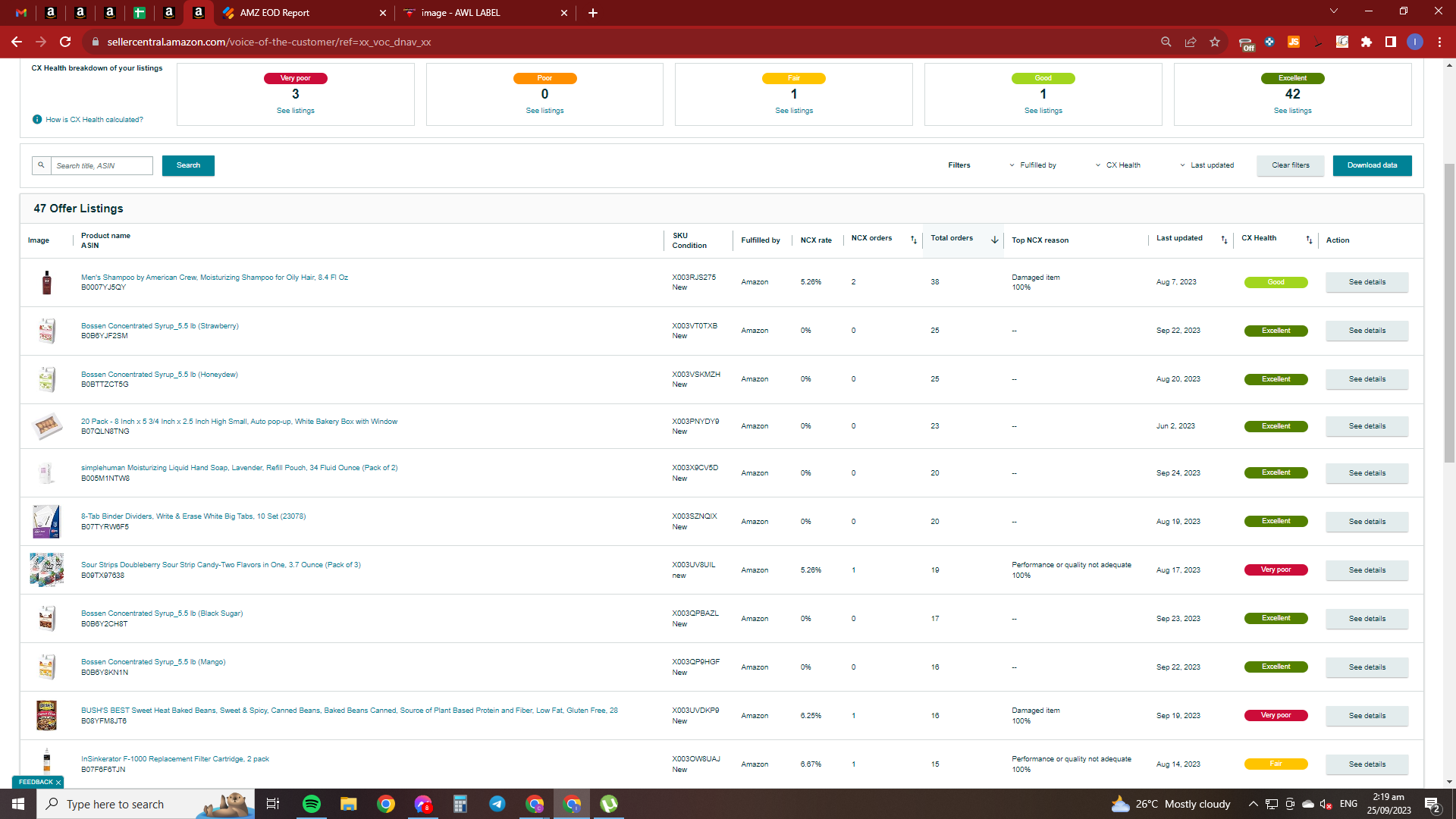Open the simplehuman Moisturizing Liquid Hand Soap listing

pos(239,468)
